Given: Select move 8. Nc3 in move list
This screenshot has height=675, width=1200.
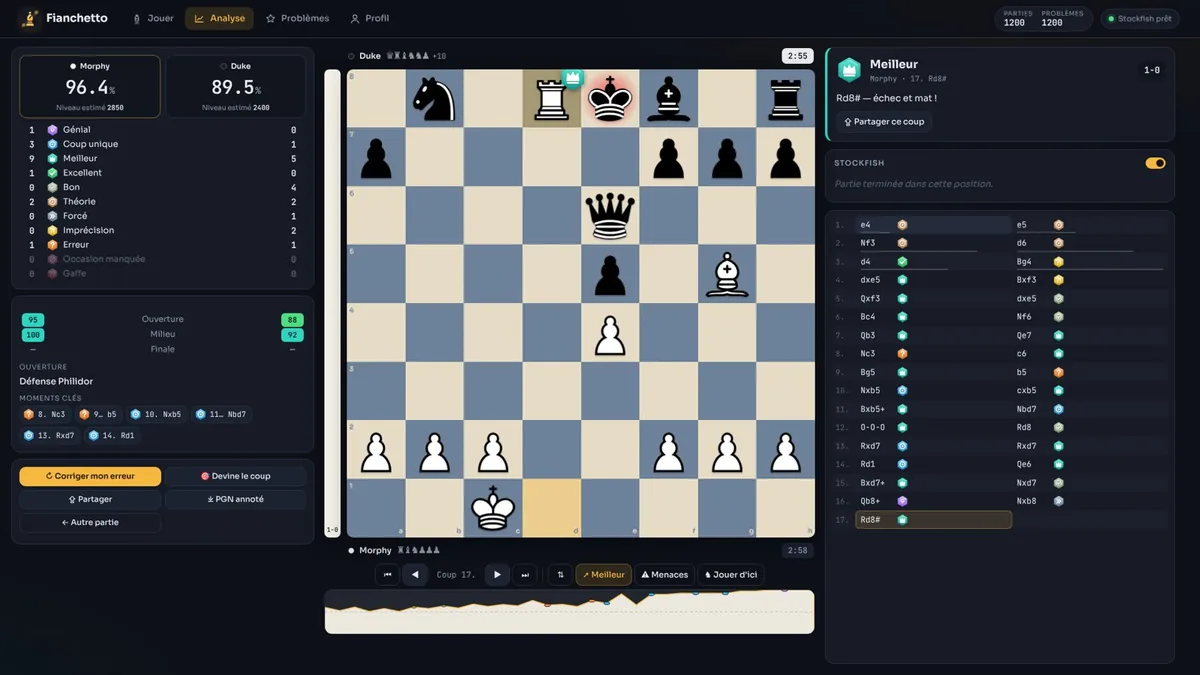Looking at the screenshot, I should (934, 354).
